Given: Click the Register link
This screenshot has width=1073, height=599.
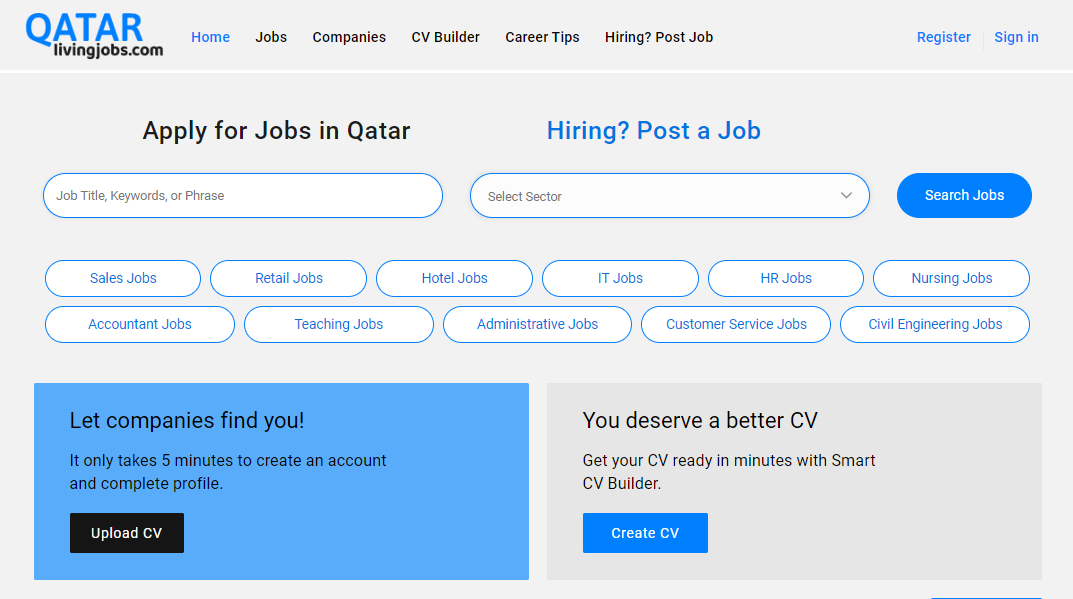Looking at the screenshot, I should [943, 37].
